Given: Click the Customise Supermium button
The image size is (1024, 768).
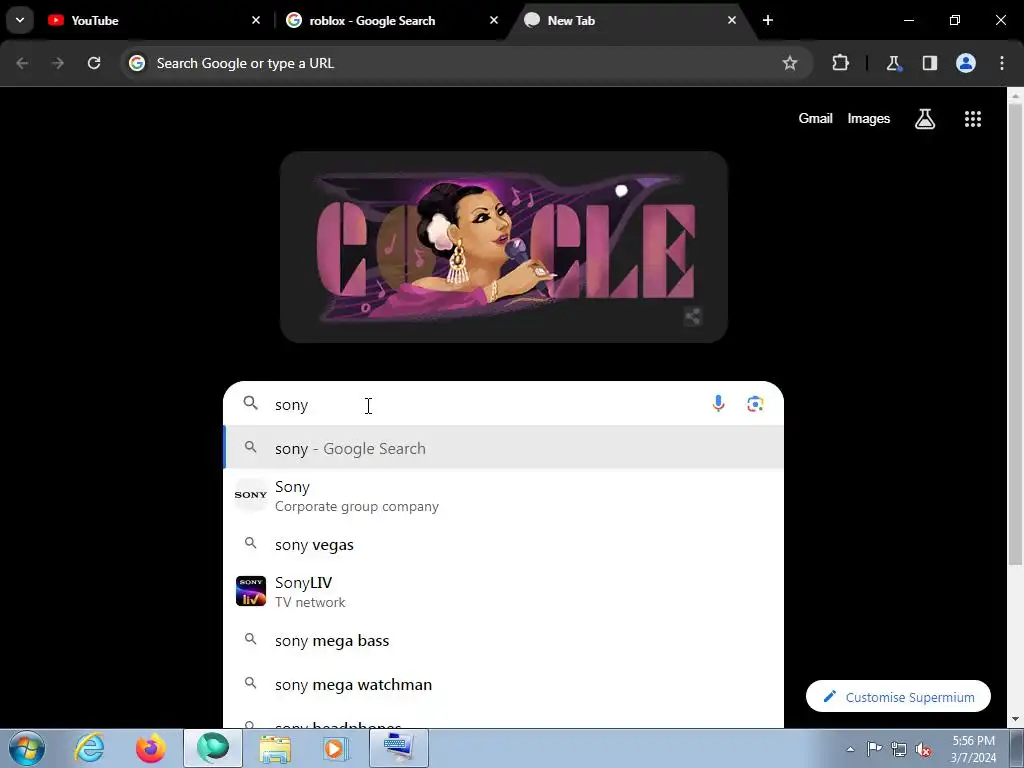Looking at the screenshot, I should (x=898, y=697).
